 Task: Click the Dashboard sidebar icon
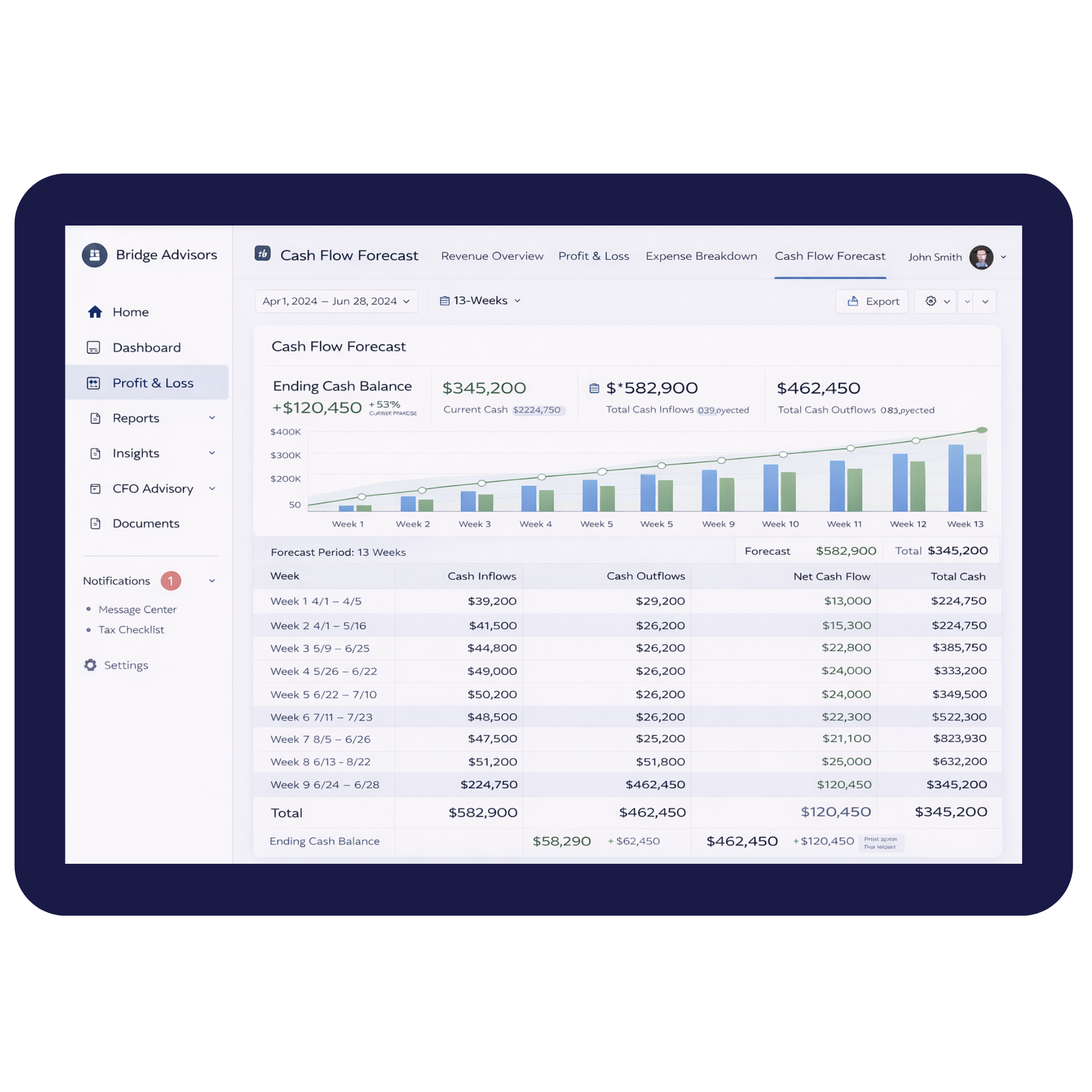coord(94,348)
